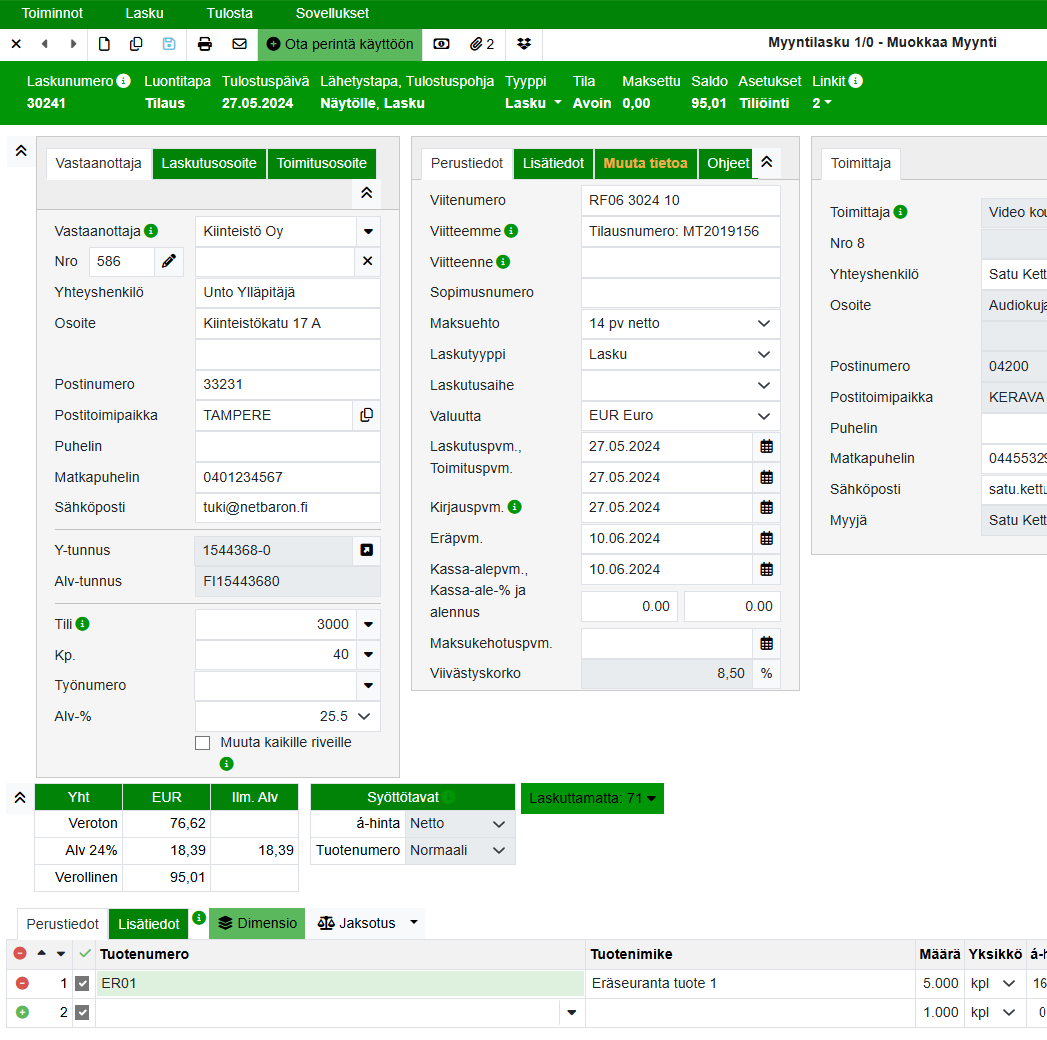Enable the Muuta kaikille riveille checkbox
This screenshot has height=1040, width=1047.
click(203, 743)
